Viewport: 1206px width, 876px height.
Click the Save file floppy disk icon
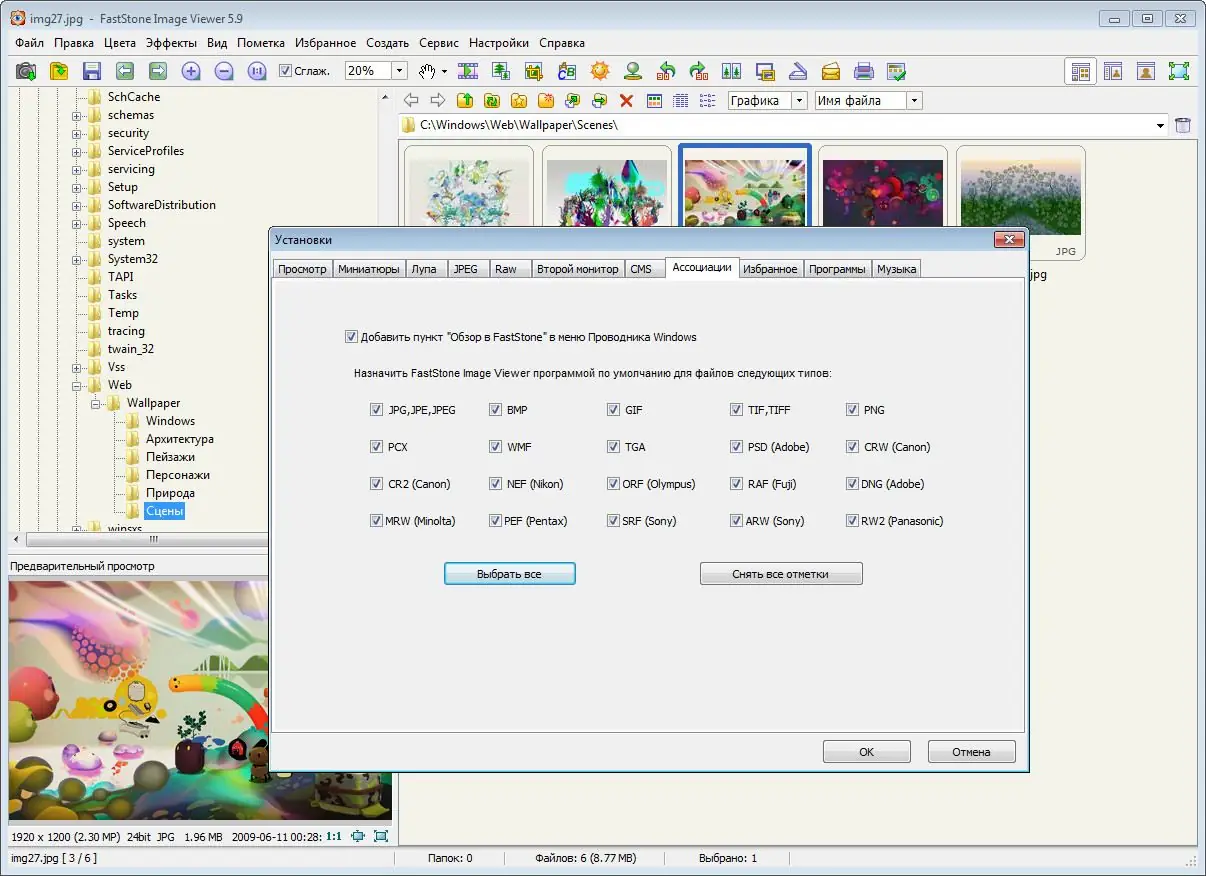(92, 71)
